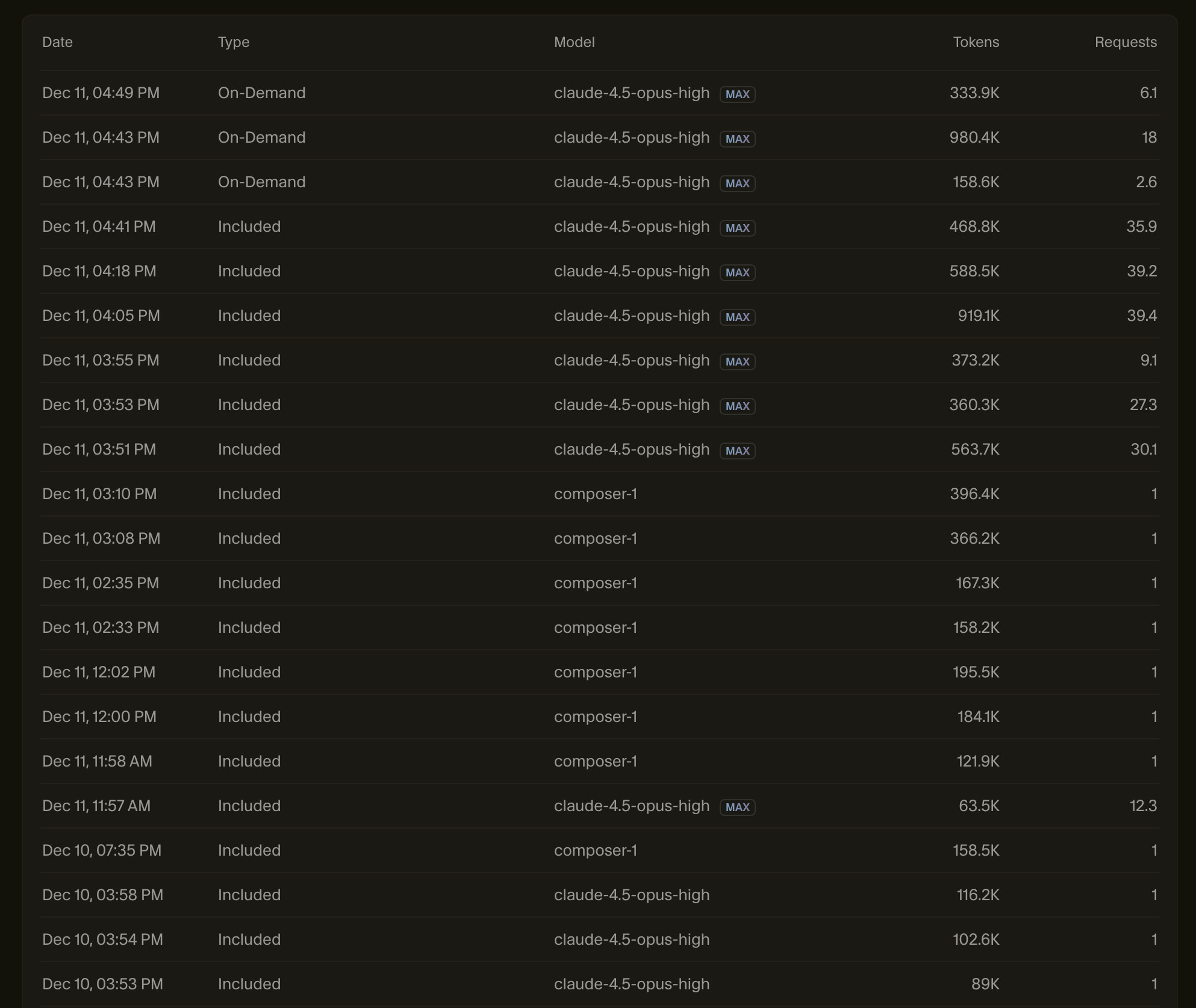
Task: Click On-Demand type in 158.6K row
Action: point(261,182)
